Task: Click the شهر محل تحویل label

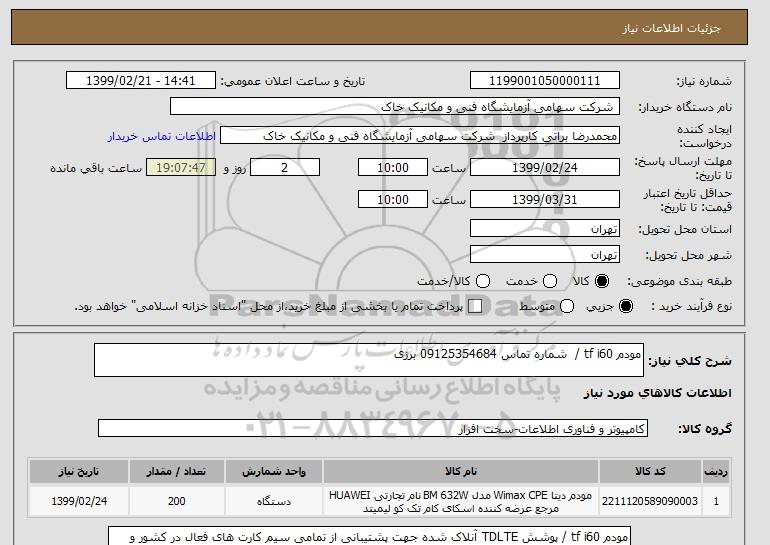Action: coord(688,255)
